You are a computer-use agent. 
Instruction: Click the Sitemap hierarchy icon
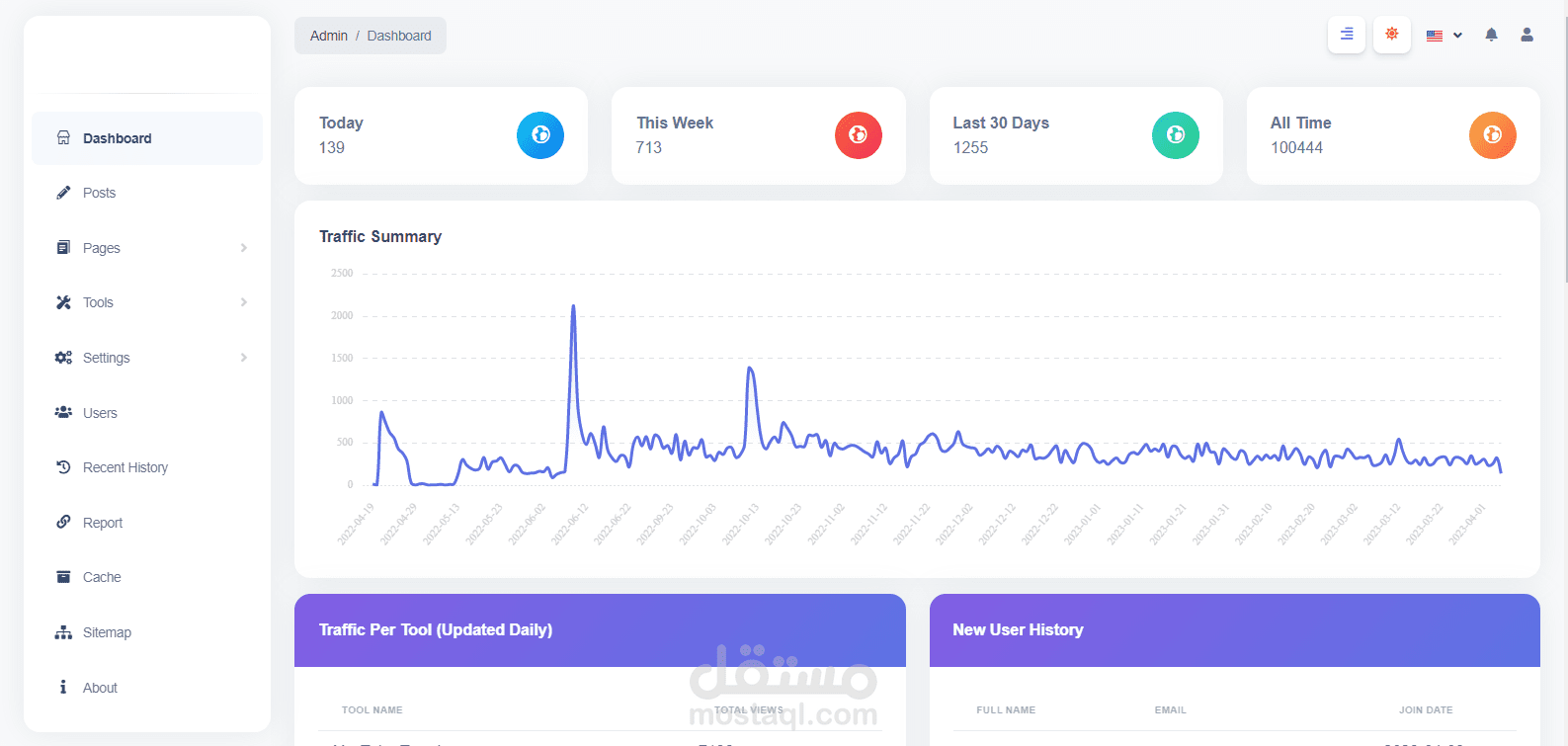(63, 632)
